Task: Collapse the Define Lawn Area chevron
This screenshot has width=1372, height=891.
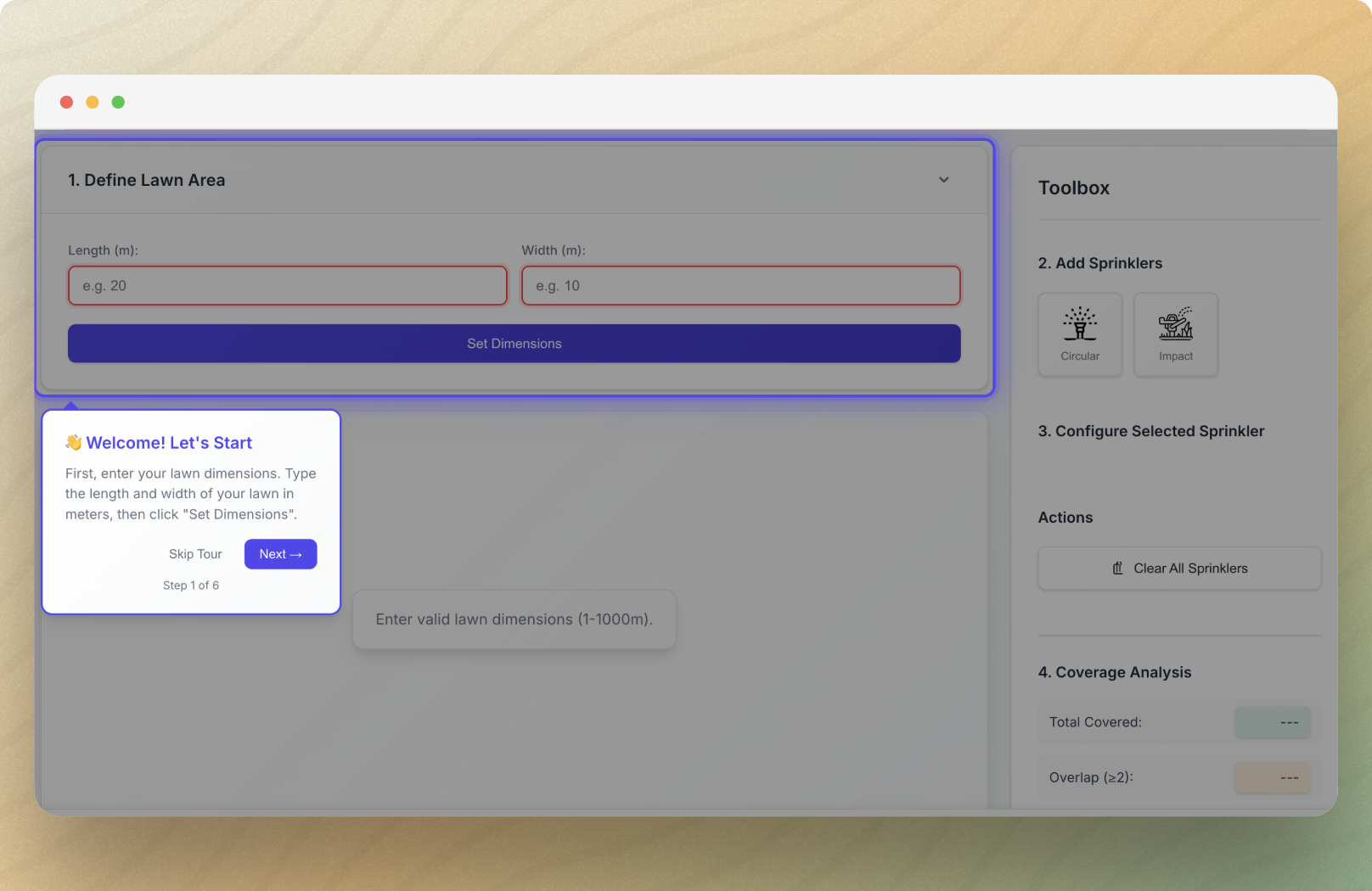Action: pyautogui.click(x=943, y=180)
